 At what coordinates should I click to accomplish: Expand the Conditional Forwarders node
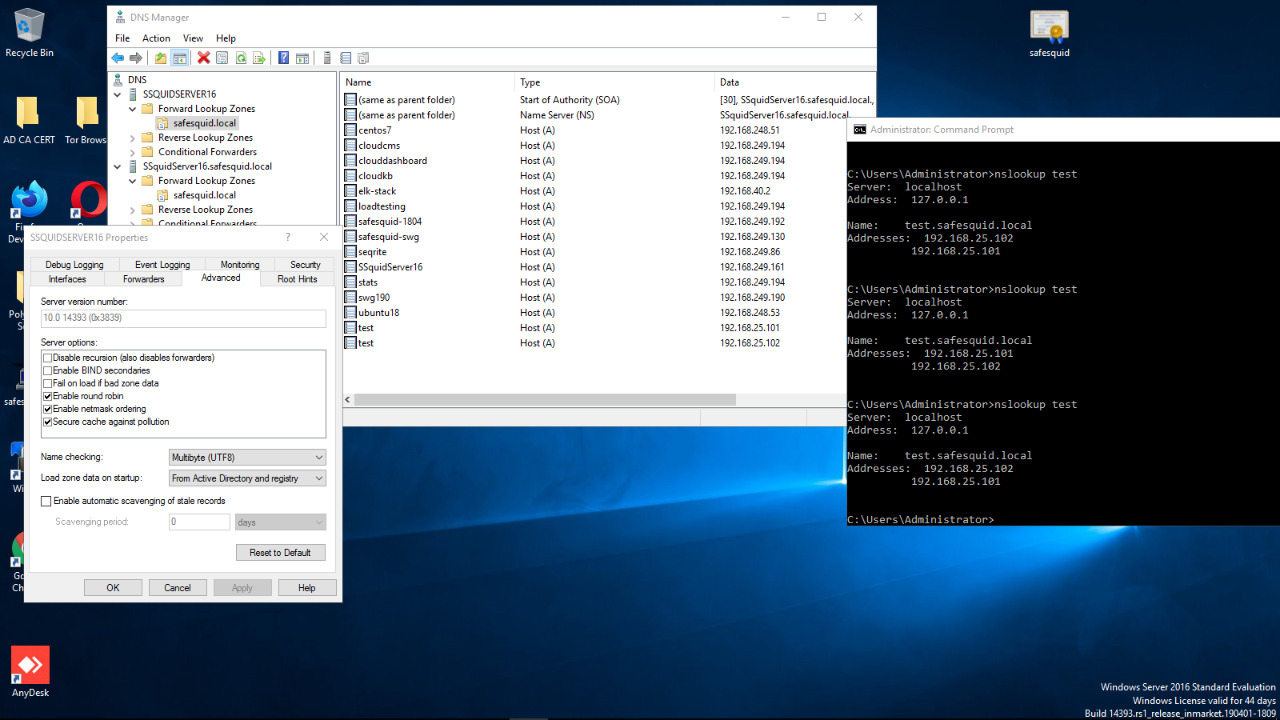click(x=133, y=152)
